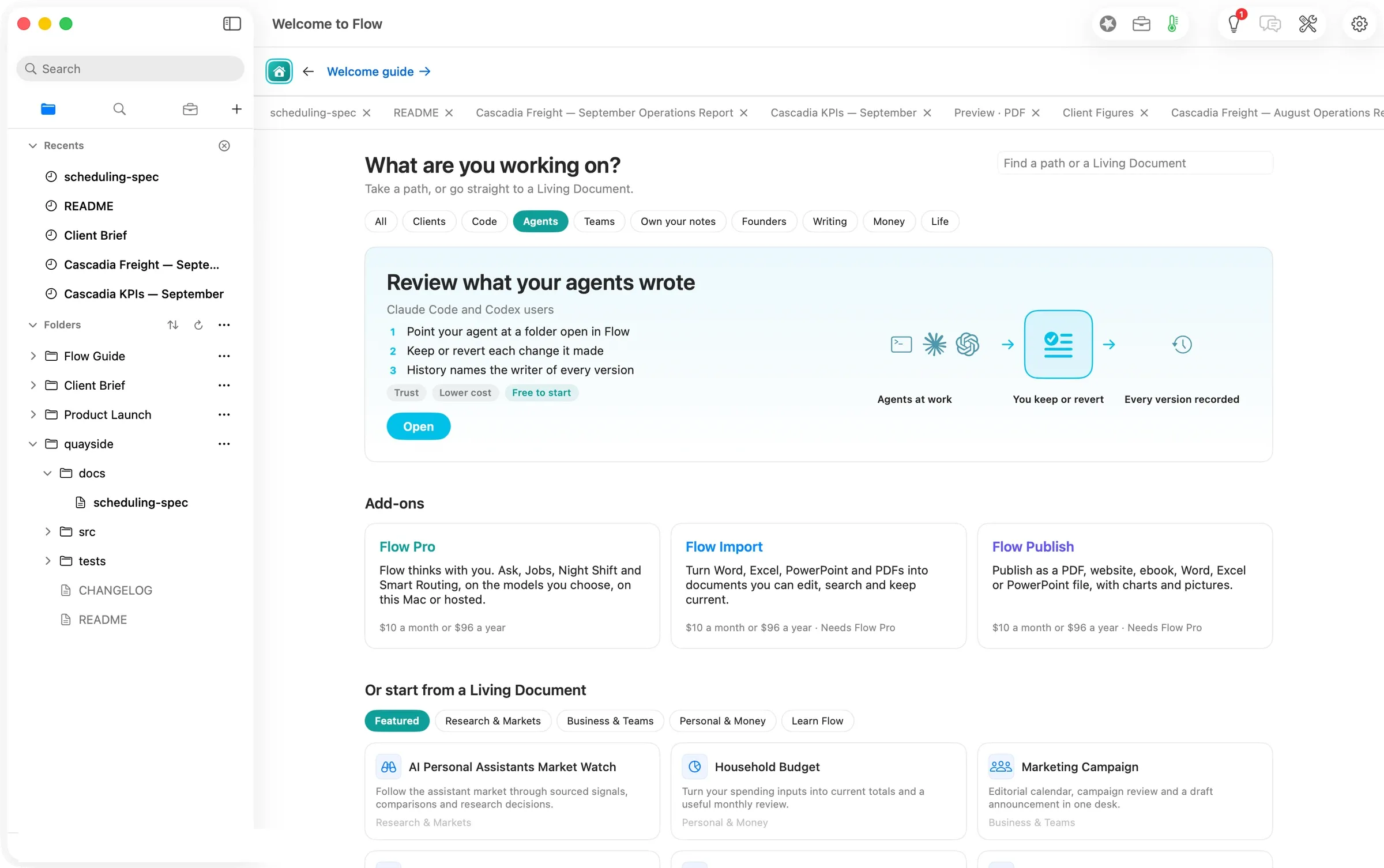The height and width of the screenshot is (868, 1384).
Task: Clear Recents with the circled X
Action: (224, 146)
